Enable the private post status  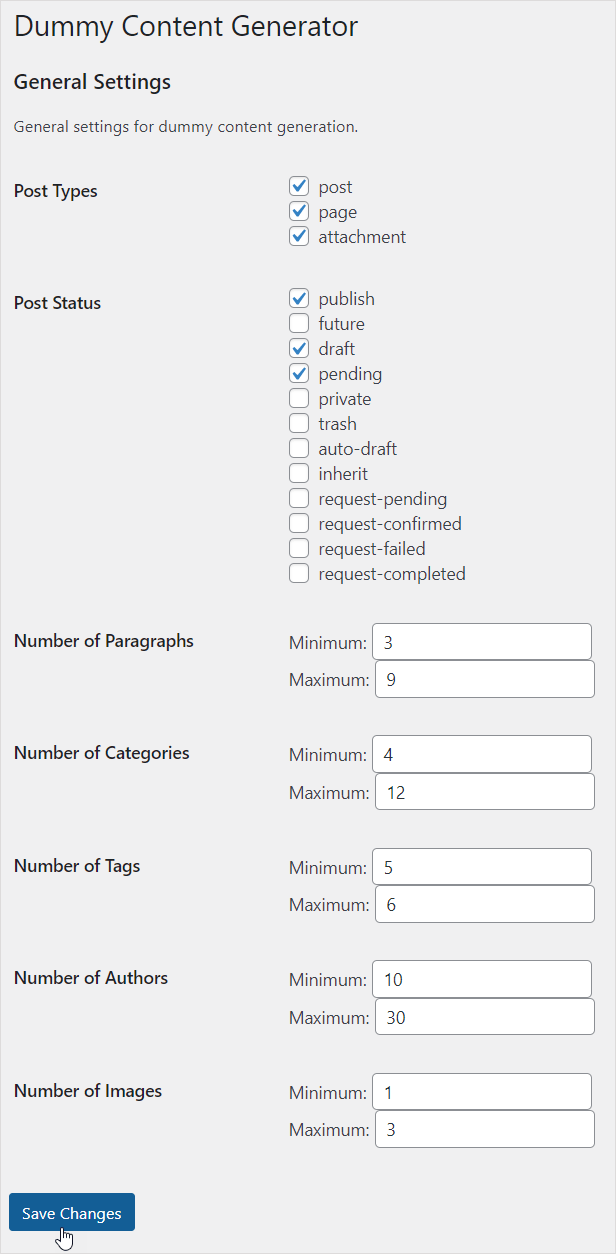pyautogui.click(x=299, y=398)
